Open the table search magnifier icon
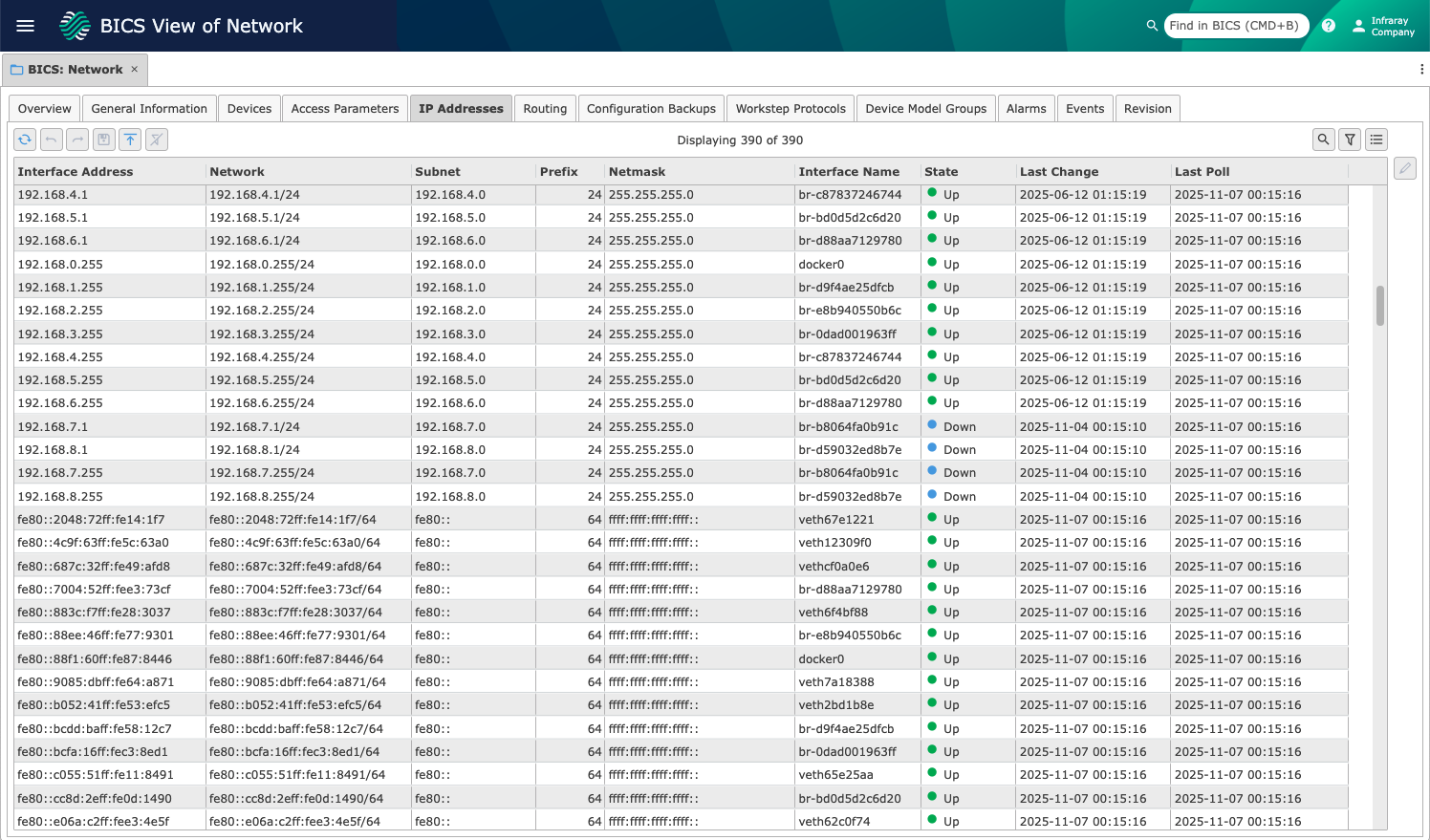The width and height of the screenshot is (1430, 840). (x=1323, y=140)
